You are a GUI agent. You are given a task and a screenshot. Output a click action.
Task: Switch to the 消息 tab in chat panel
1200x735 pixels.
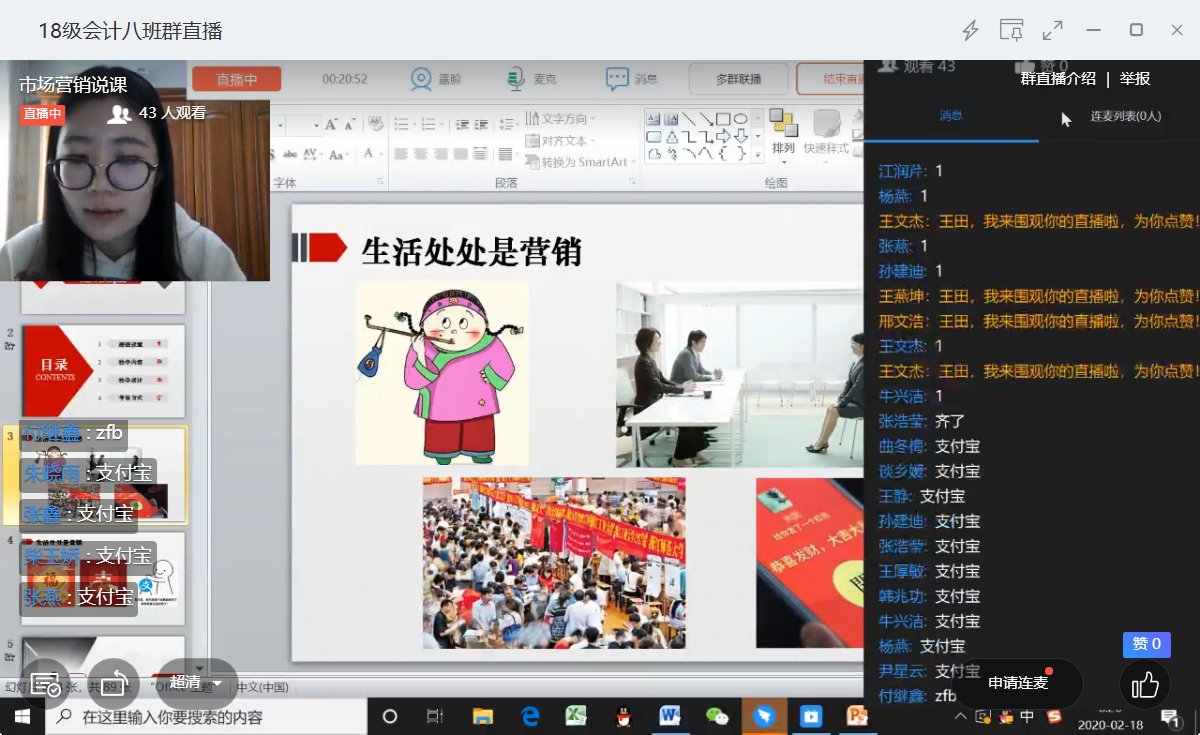pos(950,116)
